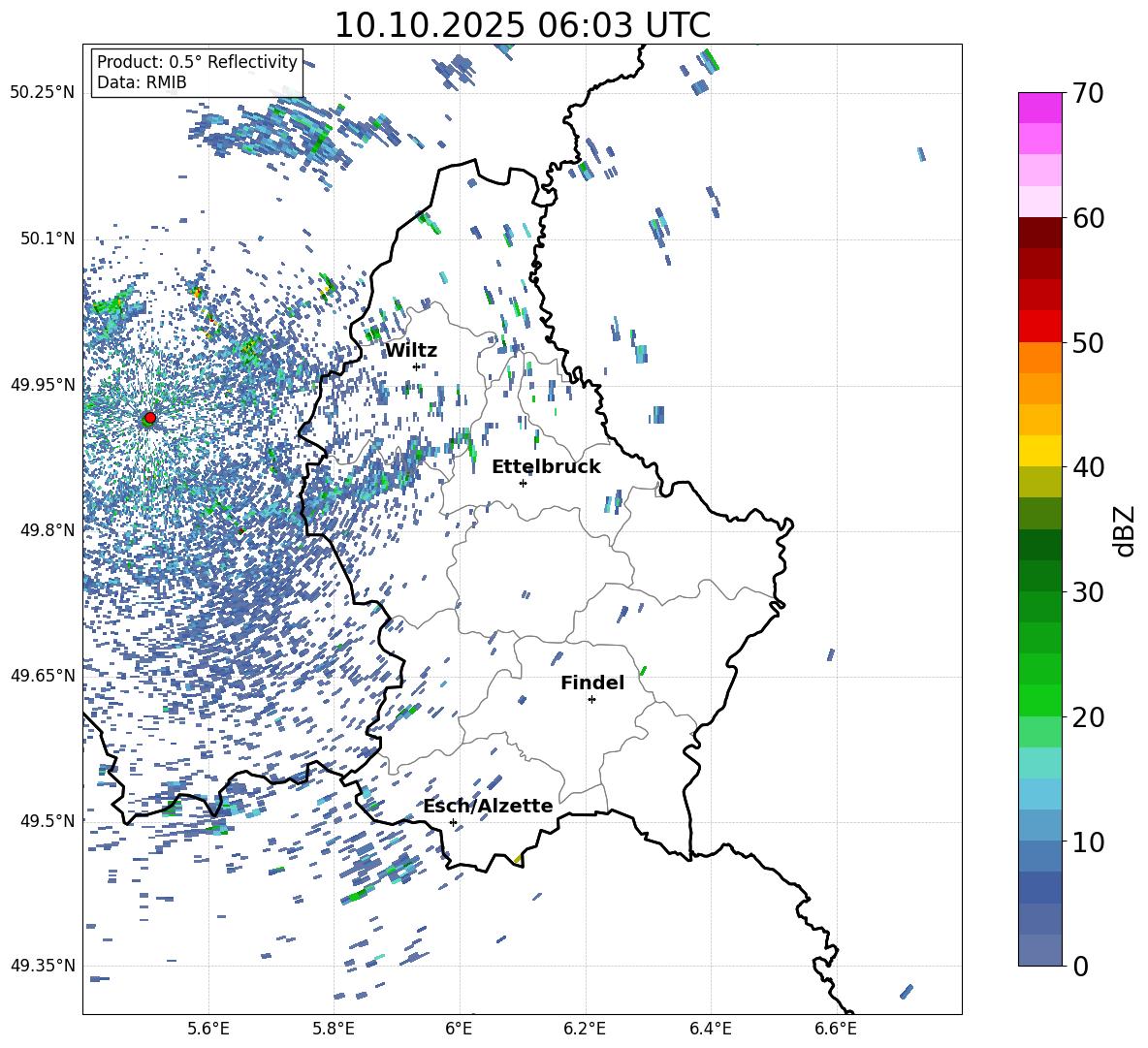Click the 6°E longitude label
The image size is (1148, 1048).
pos(459,1029)
